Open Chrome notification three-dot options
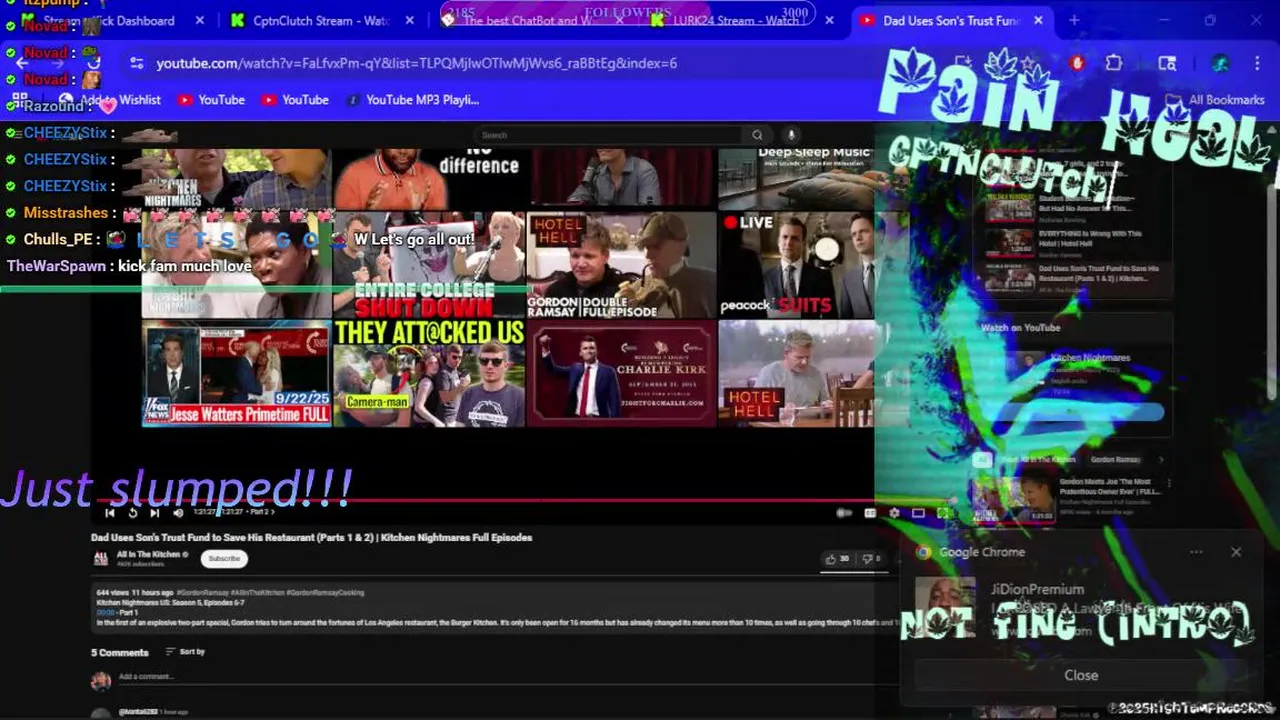Viewport: 1280px width, 720px height. click(x=1196, y=552)
